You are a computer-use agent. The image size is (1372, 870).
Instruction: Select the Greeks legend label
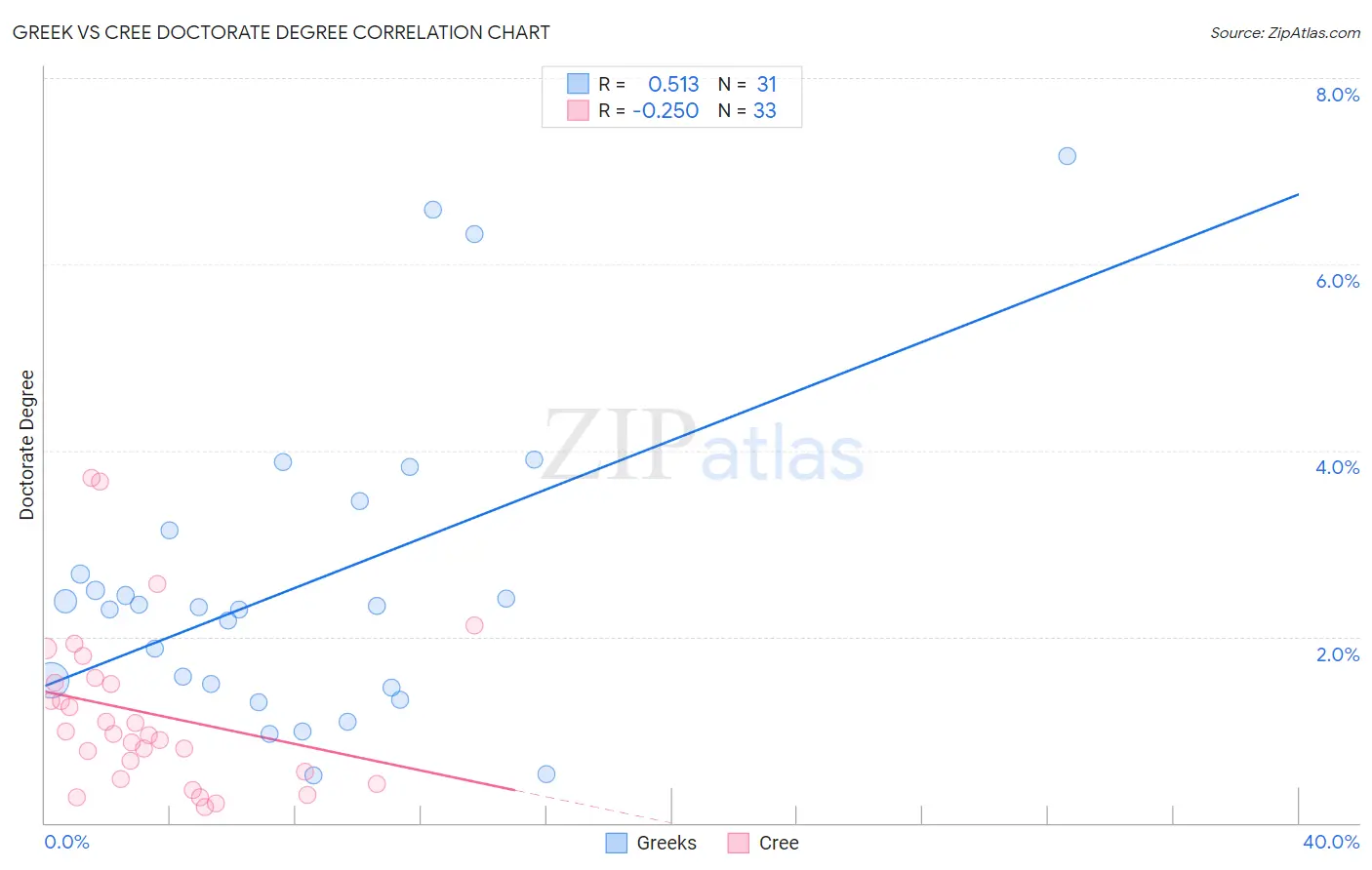pyautogui.click(x=666, y=843)
